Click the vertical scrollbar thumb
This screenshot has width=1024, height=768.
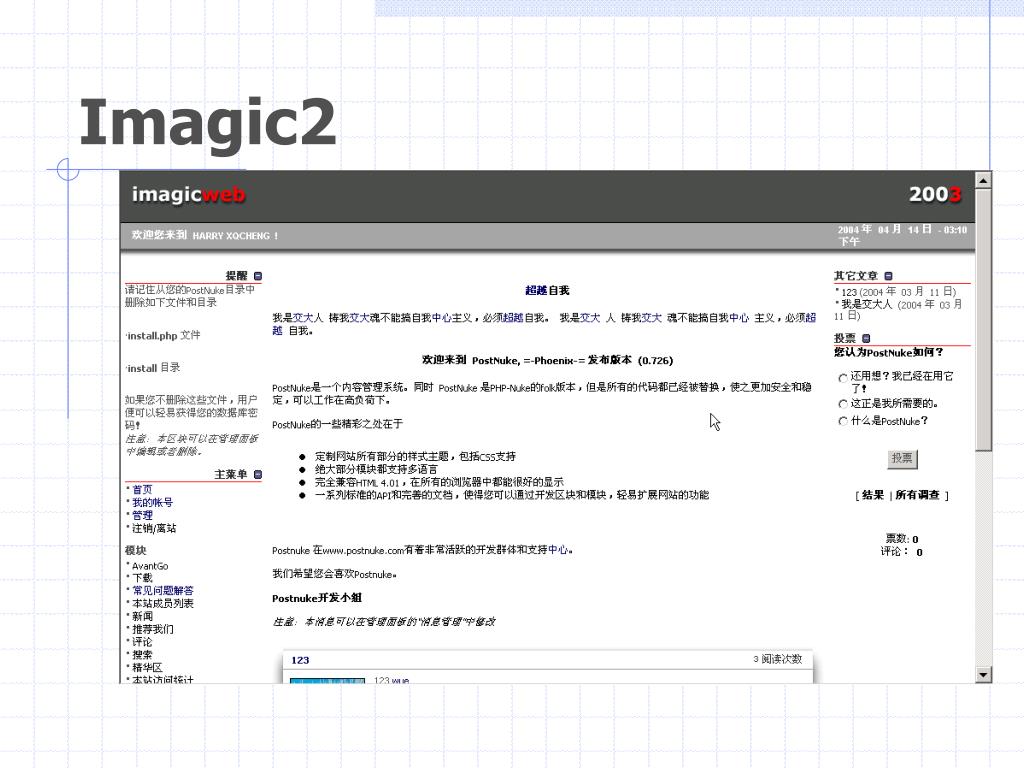(x=984, y=319)
